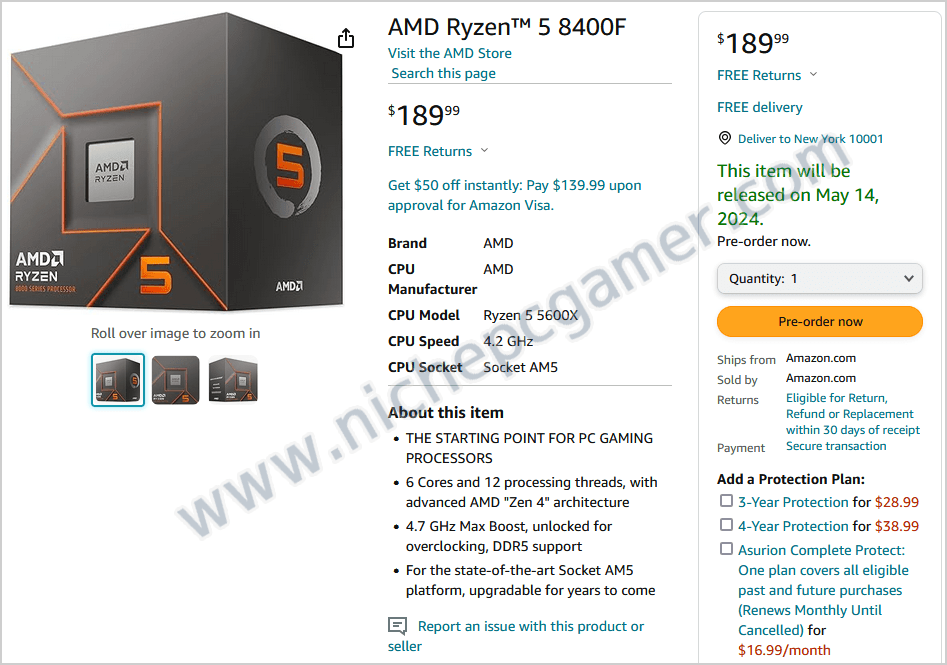Enable Asurion Complete Protect checkbox
The image size is (947, 665).
coord(726,549)
